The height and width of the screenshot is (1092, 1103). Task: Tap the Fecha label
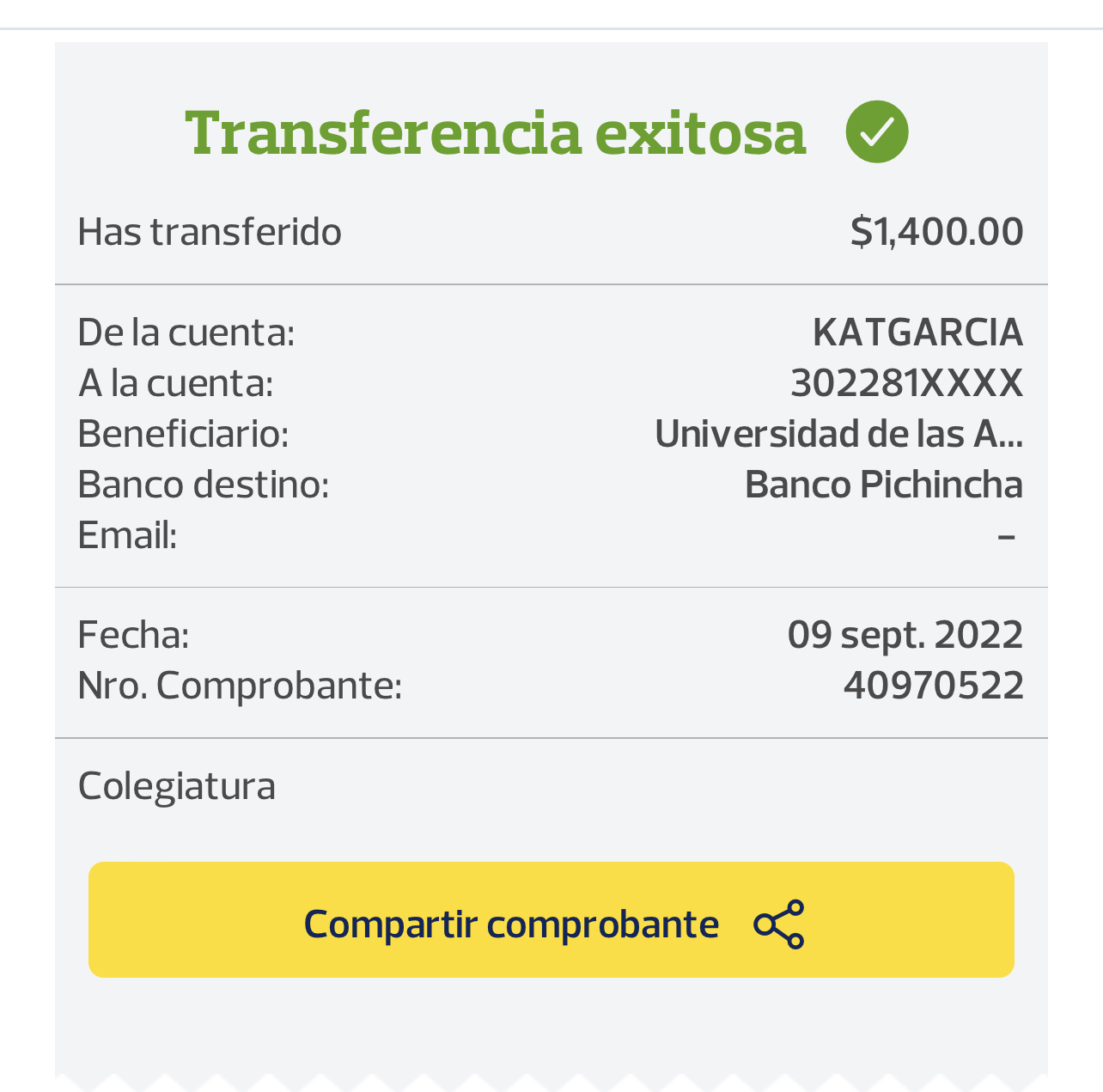134,635
